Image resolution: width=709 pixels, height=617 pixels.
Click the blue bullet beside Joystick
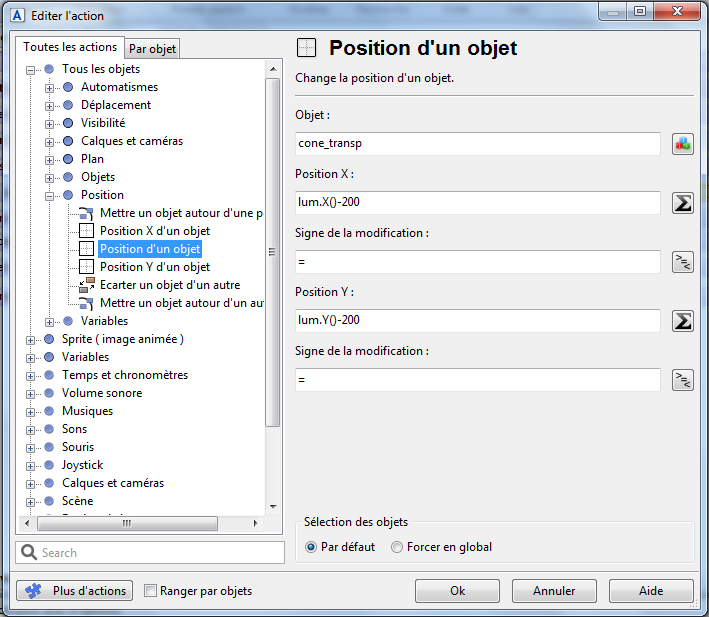tap(49, 465)
